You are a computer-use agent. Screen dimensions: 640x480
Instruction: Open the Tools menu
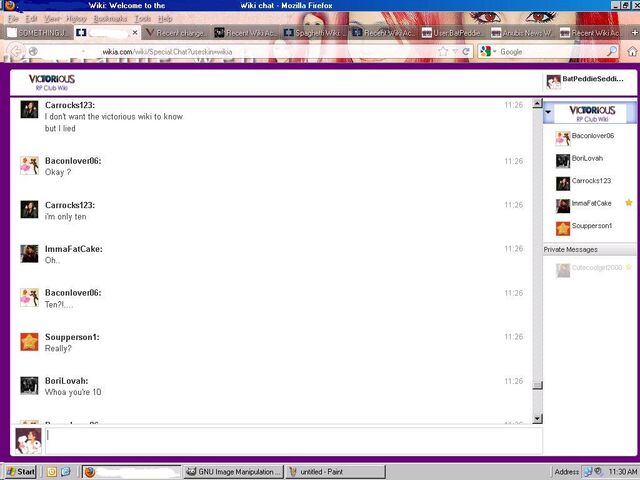pyautogui.click(x=142, y=19)
